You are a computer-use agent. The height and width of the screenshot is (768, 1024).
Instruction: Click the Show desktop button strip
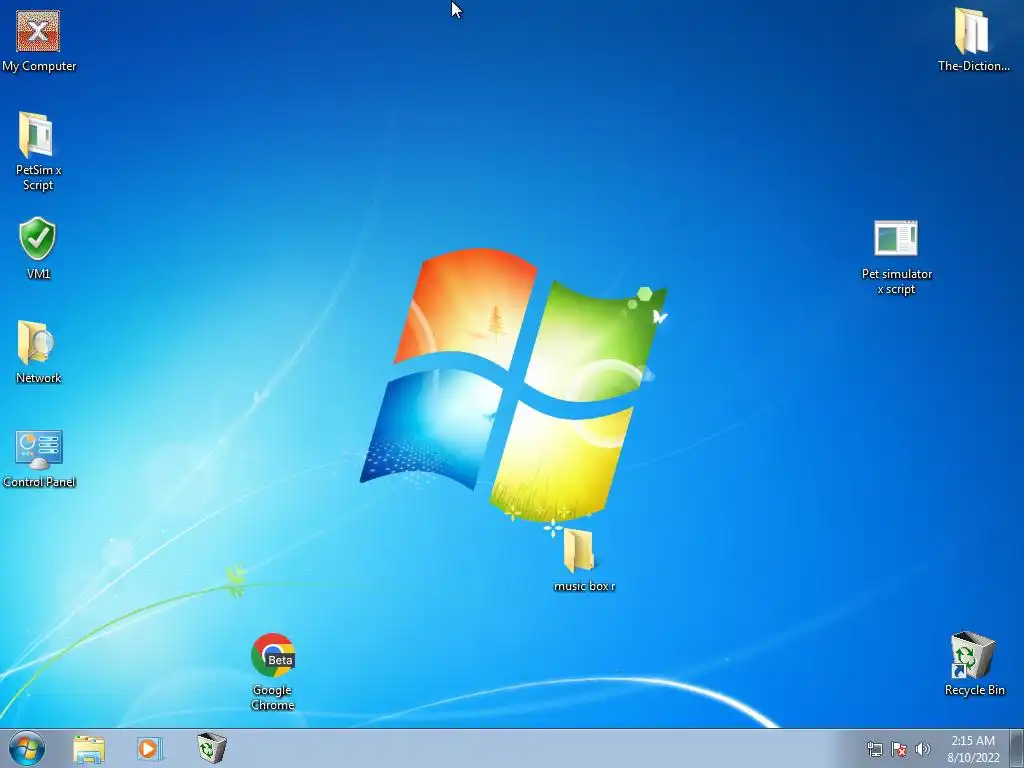(1017, 748)
